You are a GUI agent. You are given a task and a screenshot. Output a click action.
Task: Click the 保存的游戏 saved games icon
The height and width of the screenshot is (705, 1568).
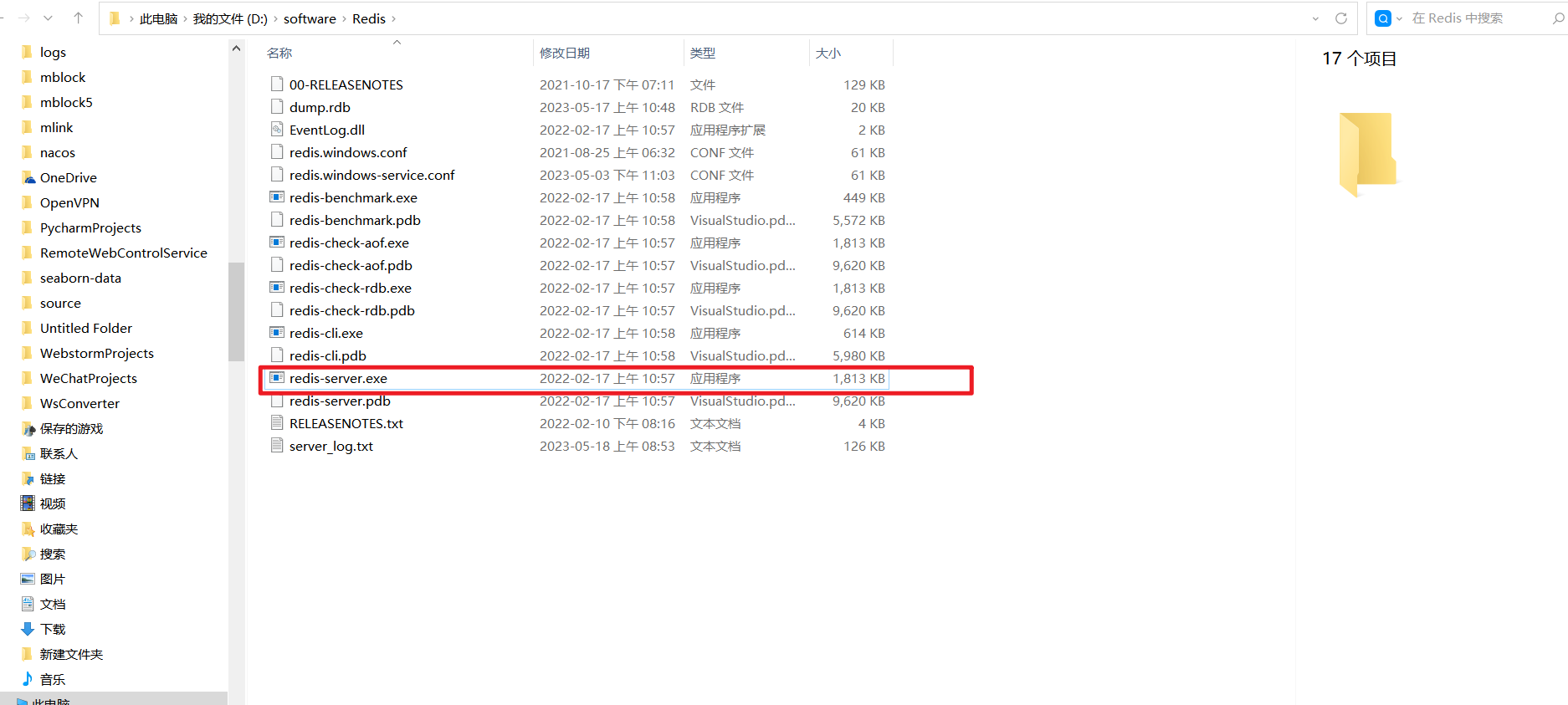click(x=28, y=428)
